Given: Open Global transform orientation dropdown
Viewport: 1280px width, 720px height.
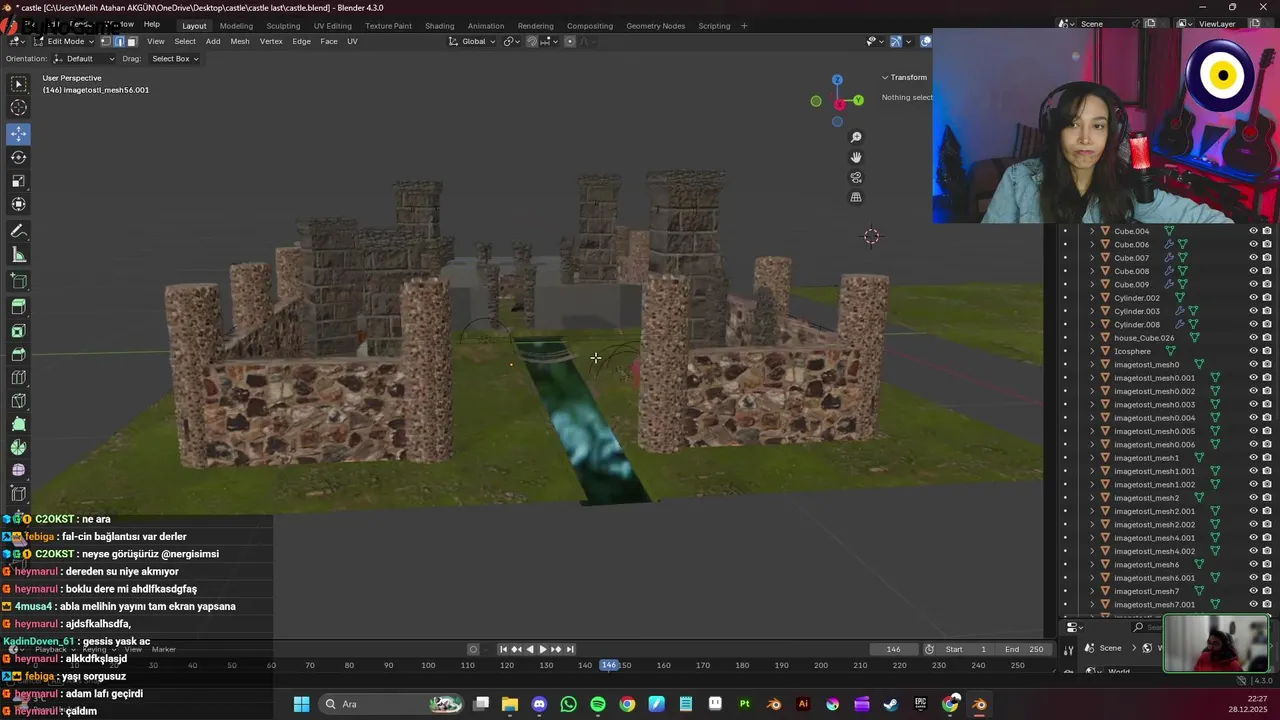Looking at the screenshot, I should click(x=473, y=41).
